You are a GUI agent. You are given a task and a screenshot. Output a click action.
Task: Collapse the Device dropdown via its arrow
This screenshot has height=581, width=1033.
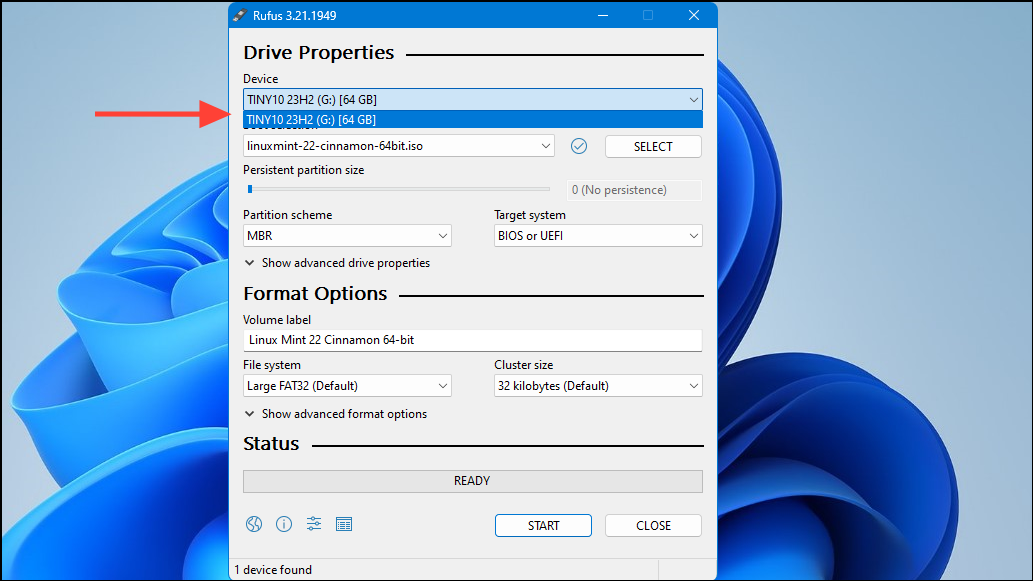tap(693, 99)
